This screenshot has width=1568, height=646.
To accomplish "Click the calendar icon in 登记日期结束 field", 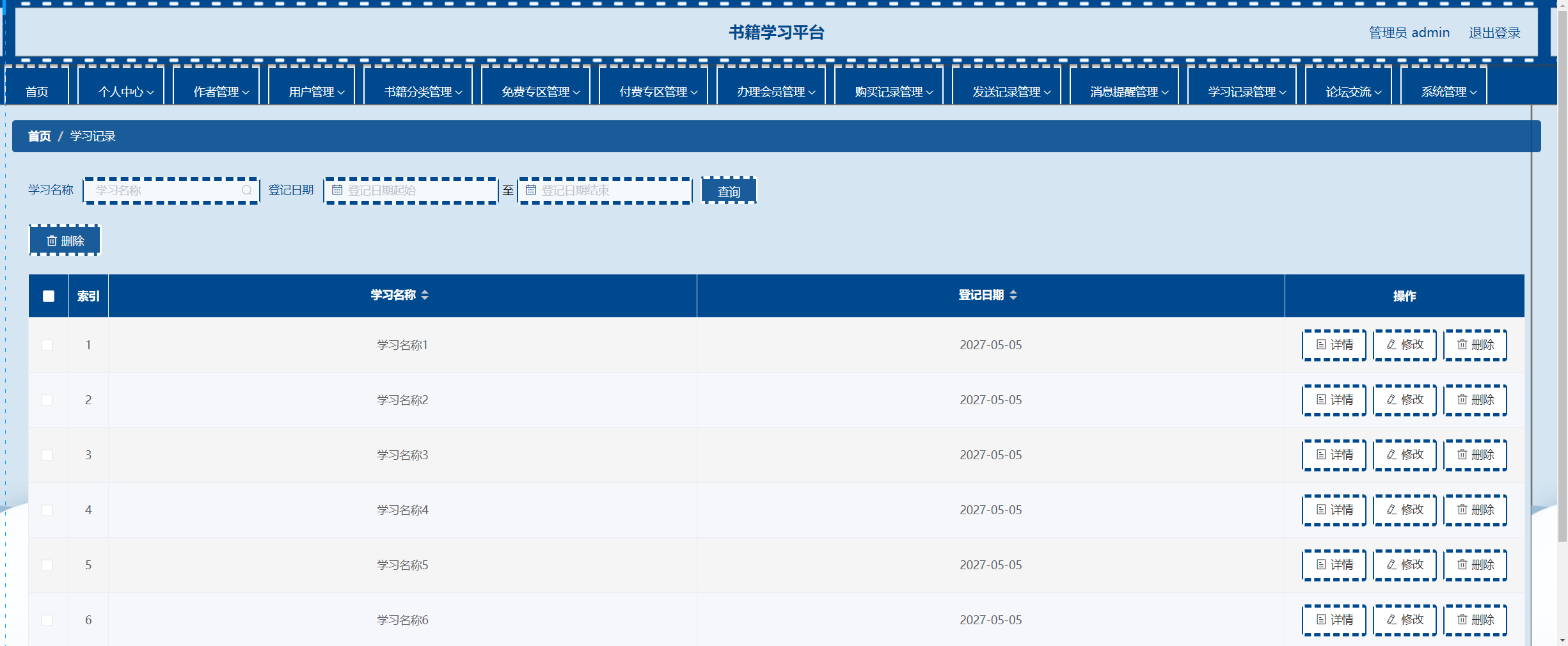I will pos(530,190).
